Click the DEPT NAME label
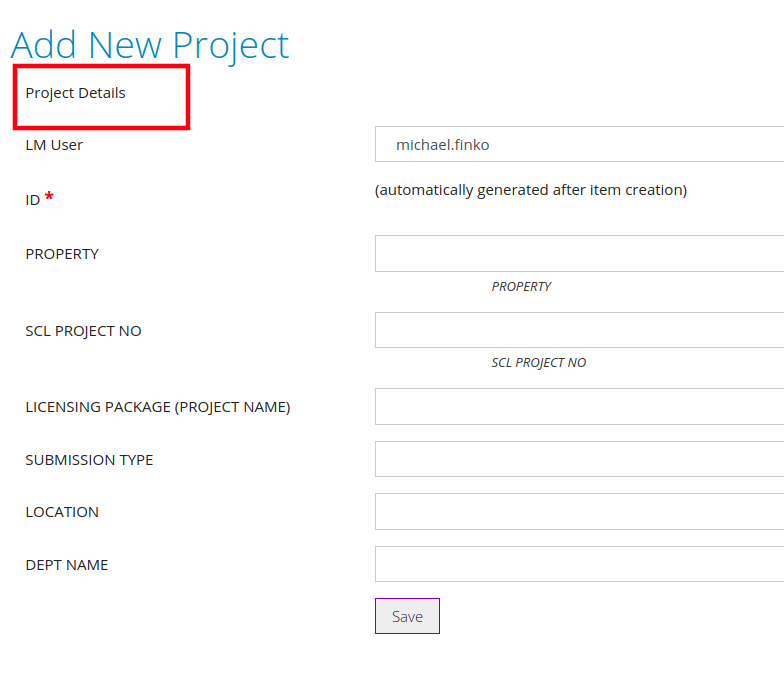Image resolution: width=784 pixels, height=675 pixels. click(x=66, y=565)
